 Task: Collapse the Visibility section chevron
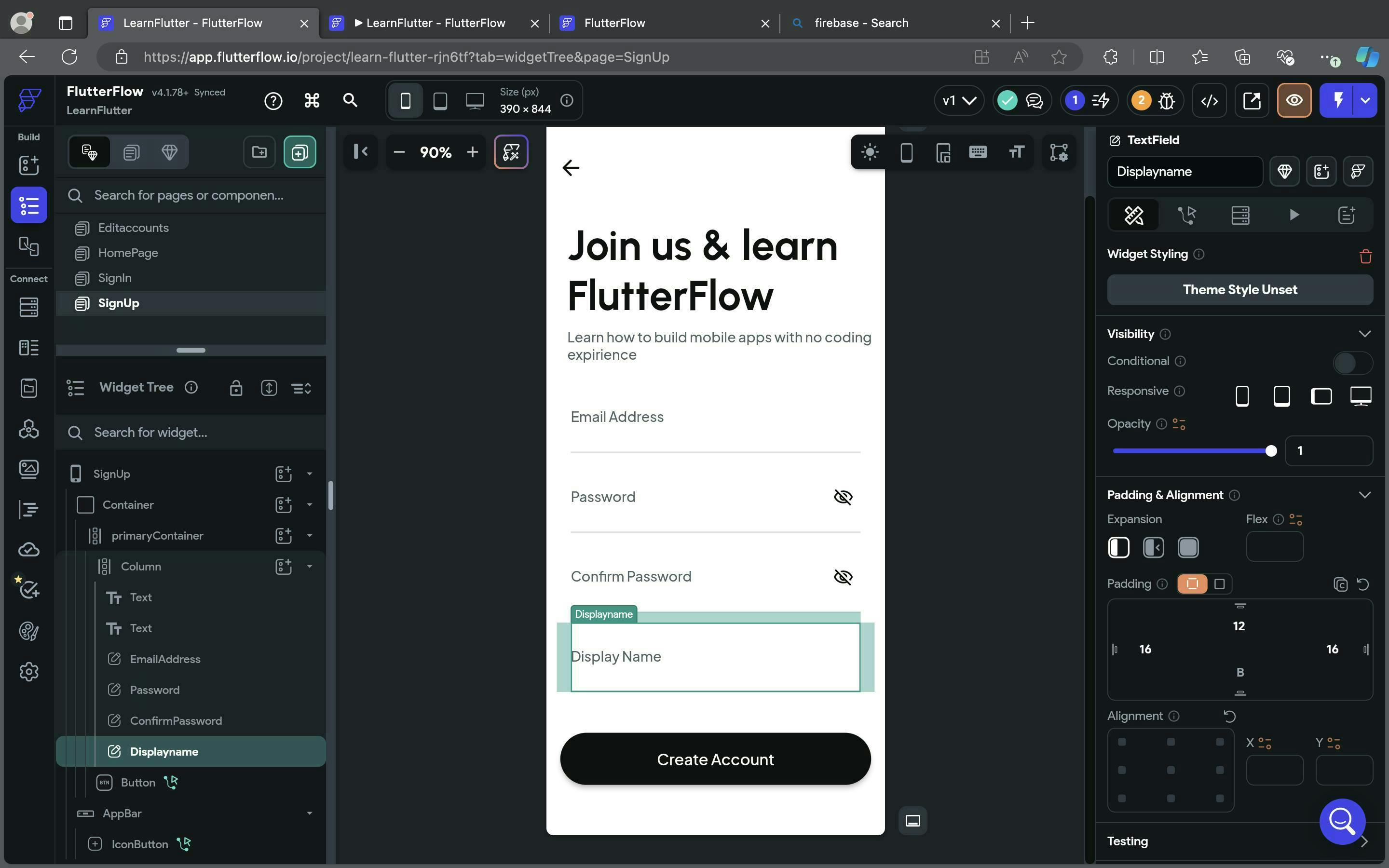1364,334
